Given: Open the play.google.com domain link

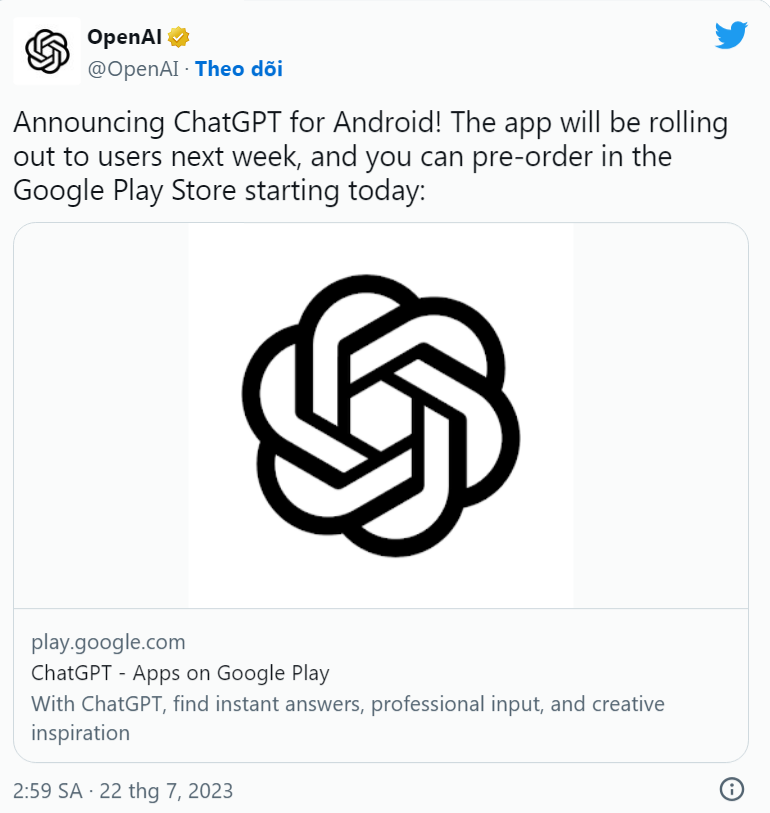Looking at the screenshot, I should point(108,642).
